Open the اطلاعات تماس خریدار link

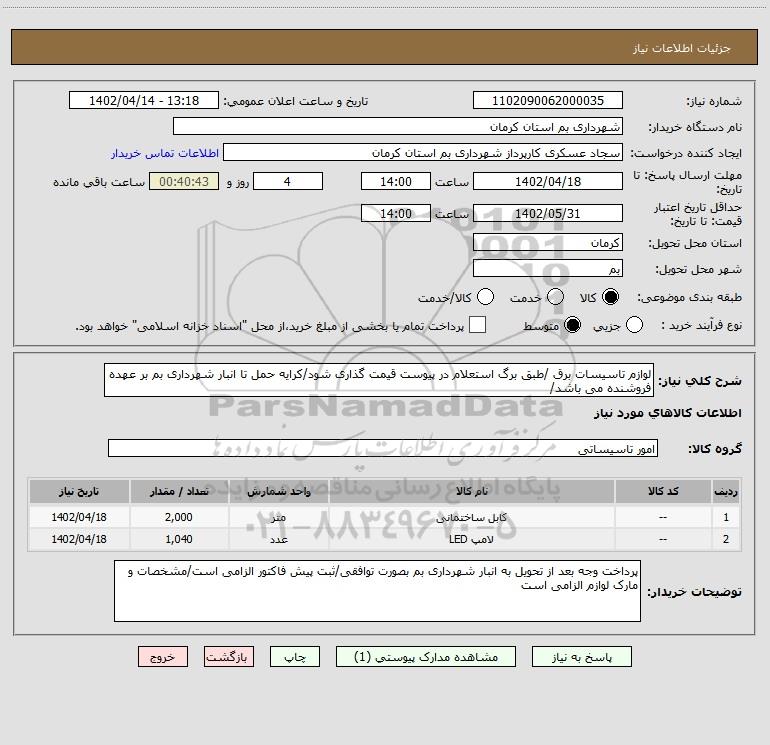coord(165,153)
